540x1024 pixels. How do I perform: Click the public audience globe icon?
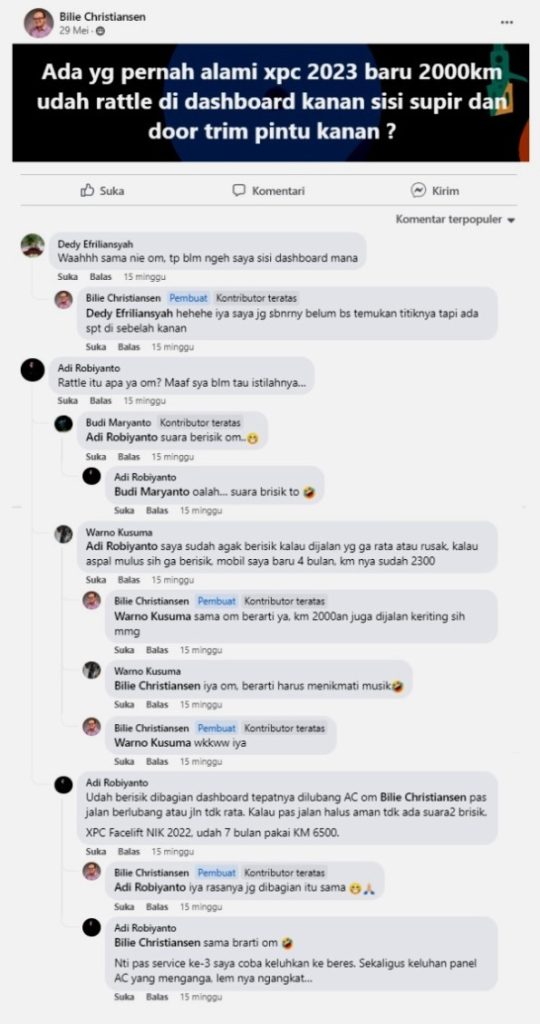[x=100, y=31]
